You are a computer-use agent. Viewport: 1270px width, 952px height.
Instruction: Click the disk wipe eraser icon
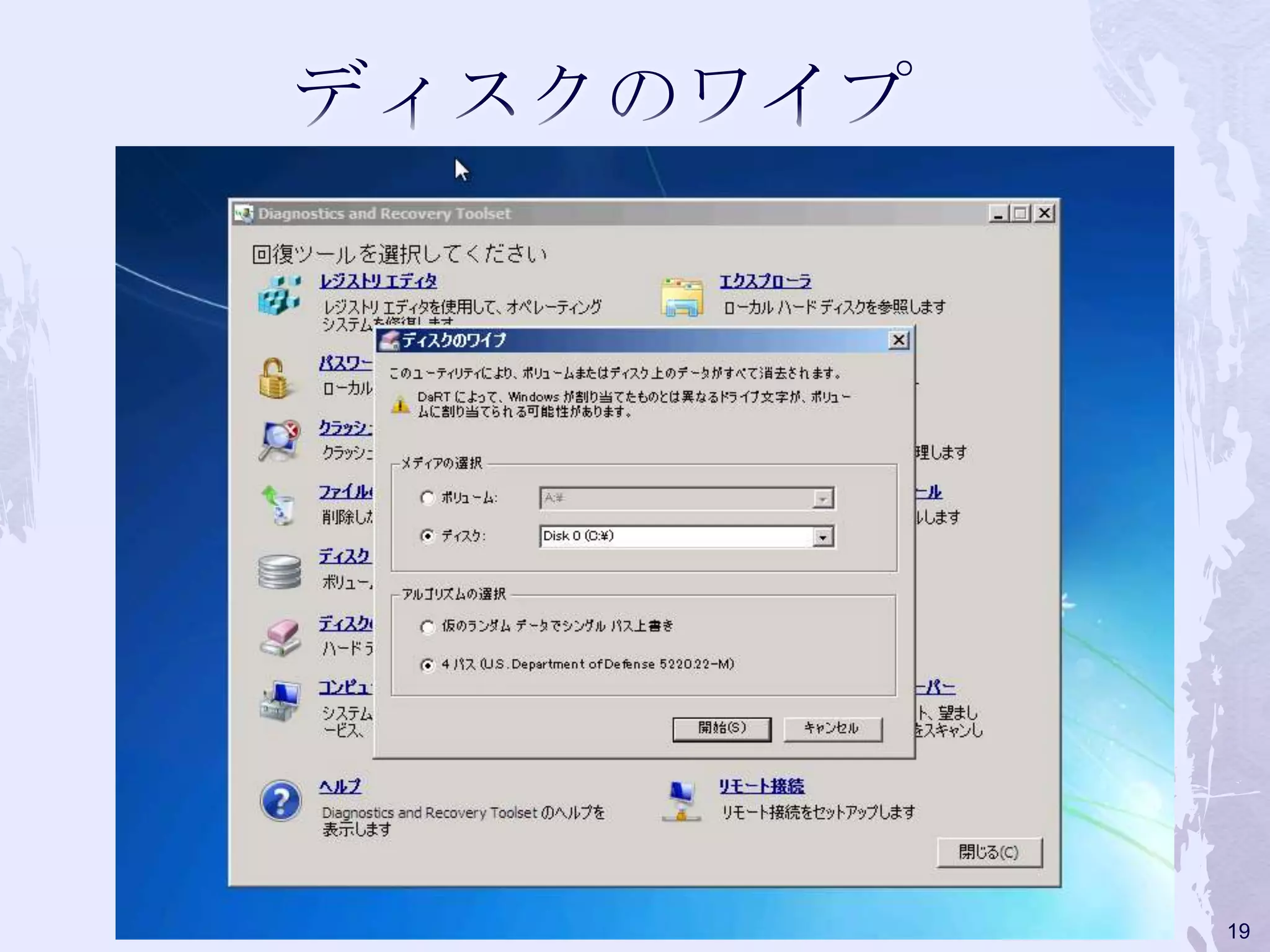[280, 637]
